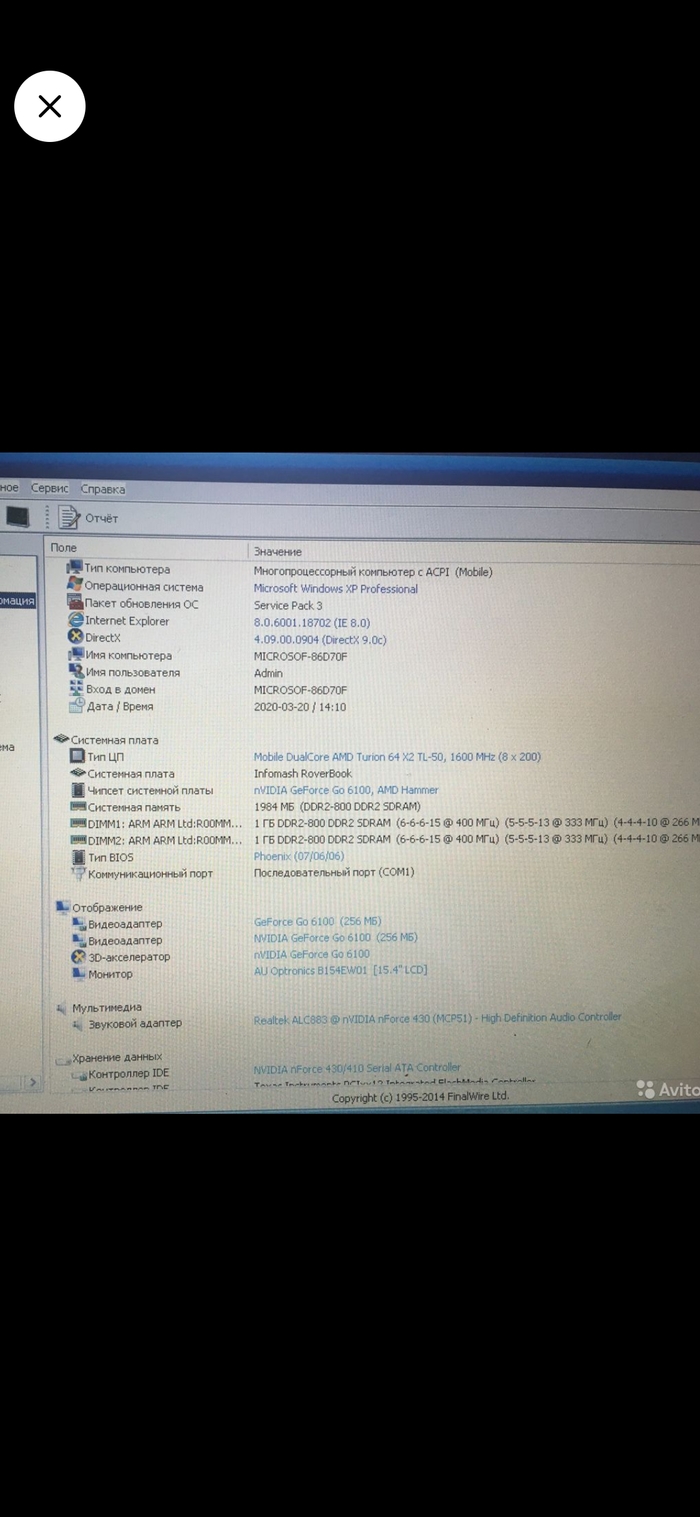Click the Отчёт report toolbar button
700x1517 pixels.
[x=88, y=518]
